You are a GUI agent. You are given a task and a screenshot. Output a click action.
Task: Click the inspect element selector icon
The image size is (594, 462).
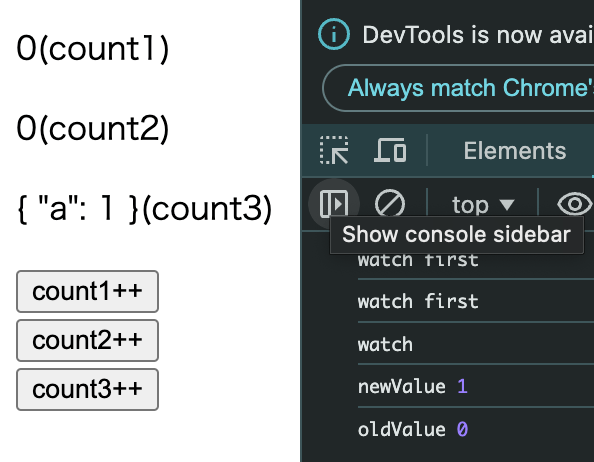tap(334, 150)
